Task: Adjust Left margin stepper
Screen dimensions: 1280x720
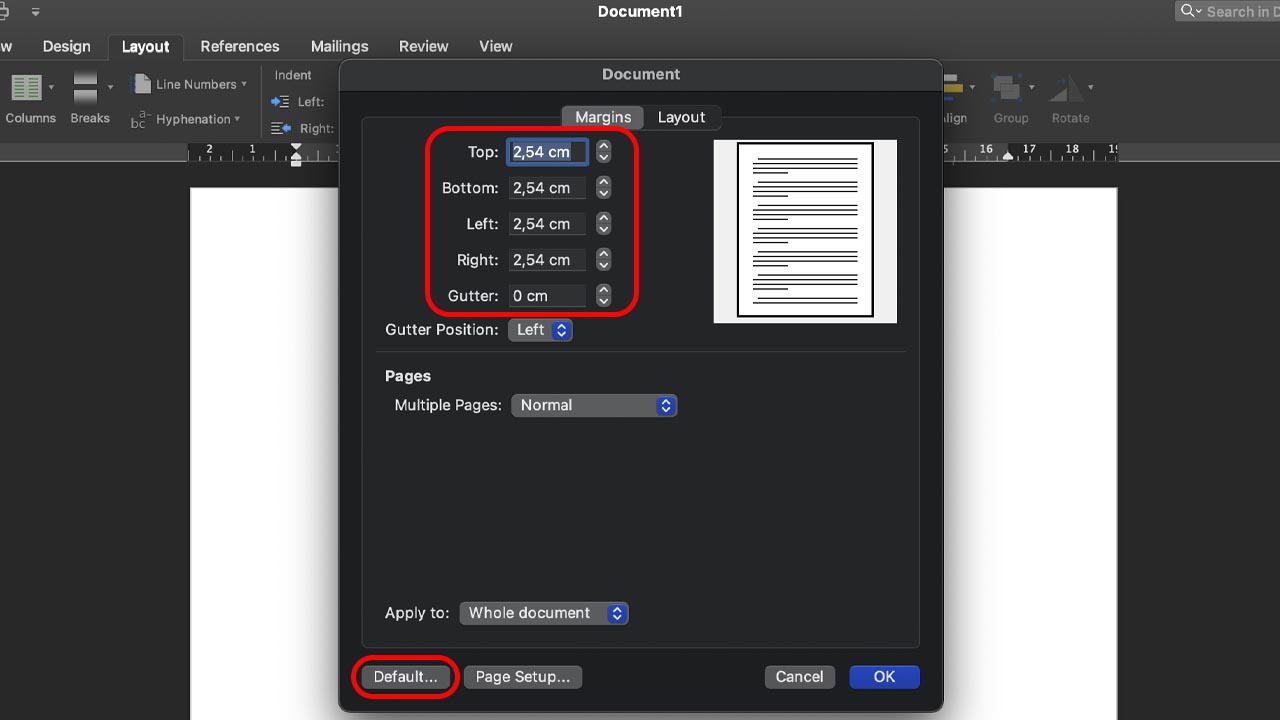Action: click(603, 224)
